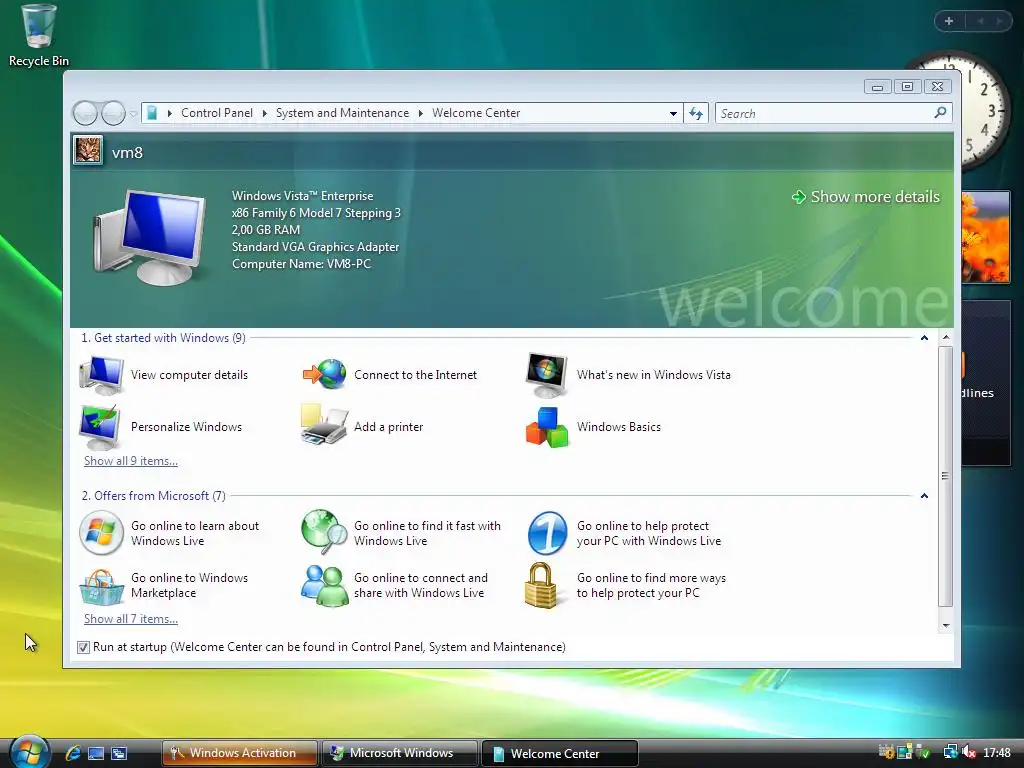Click the scroll down arrow of the list
The height and width of the screenshot is (768, 1024).
tap(946, 626)
